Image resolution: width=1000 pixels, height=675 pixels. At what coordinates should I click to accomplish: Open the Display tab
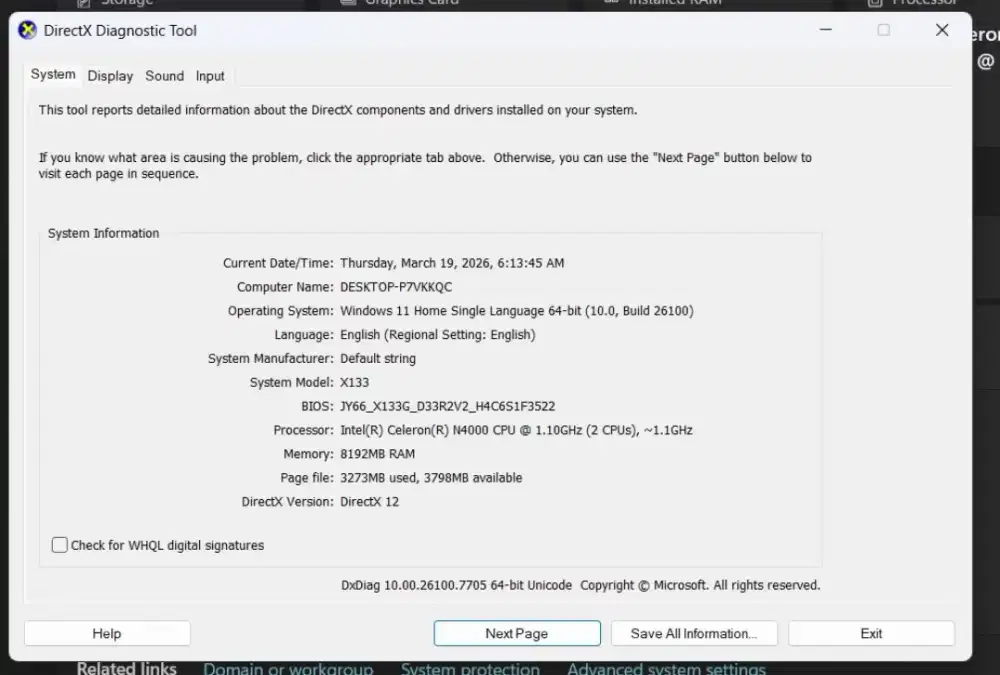tap(110, 76)
